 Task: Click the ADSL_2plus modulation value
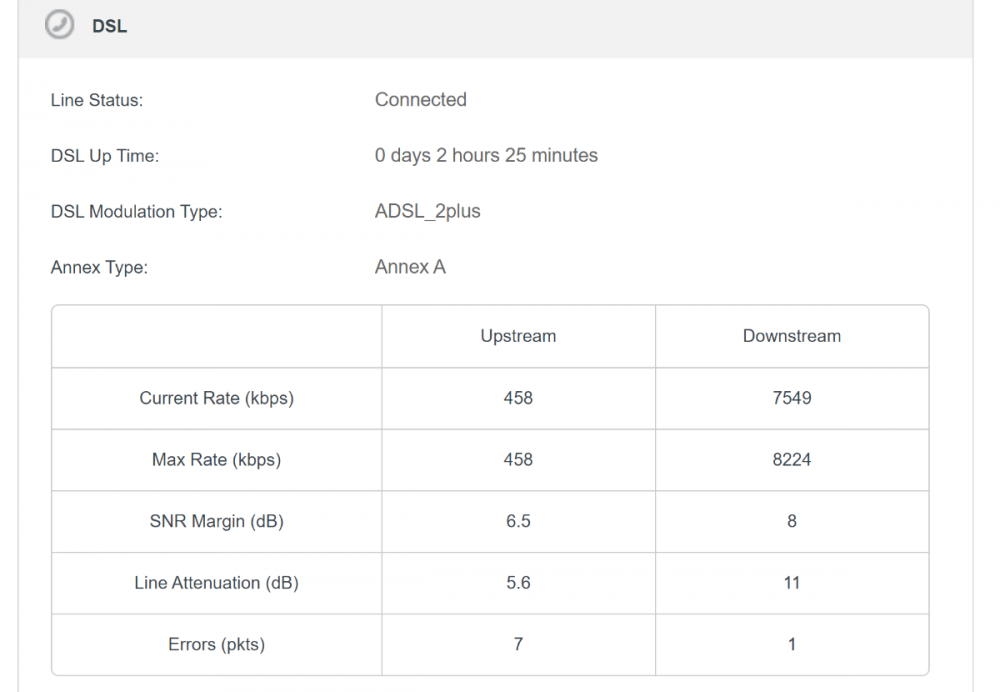(x=427, y=212)
